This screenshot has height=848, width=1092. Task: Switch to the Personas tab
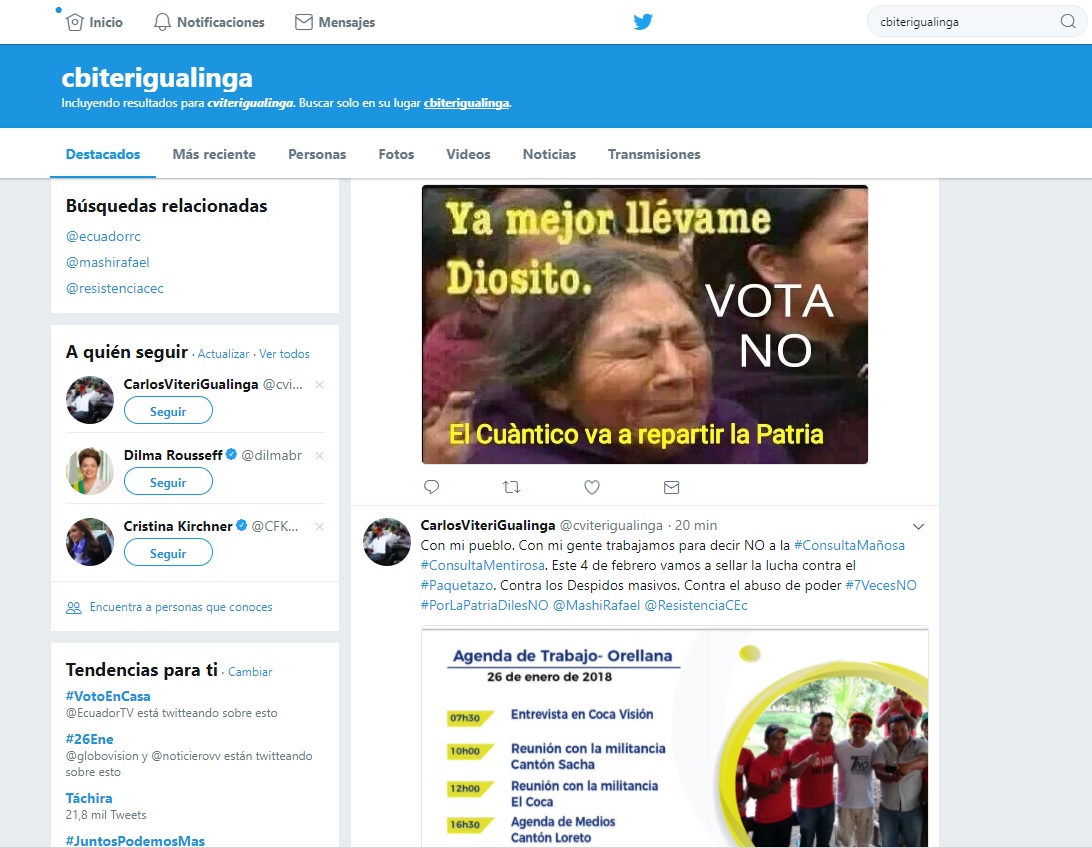pos(317,154)
